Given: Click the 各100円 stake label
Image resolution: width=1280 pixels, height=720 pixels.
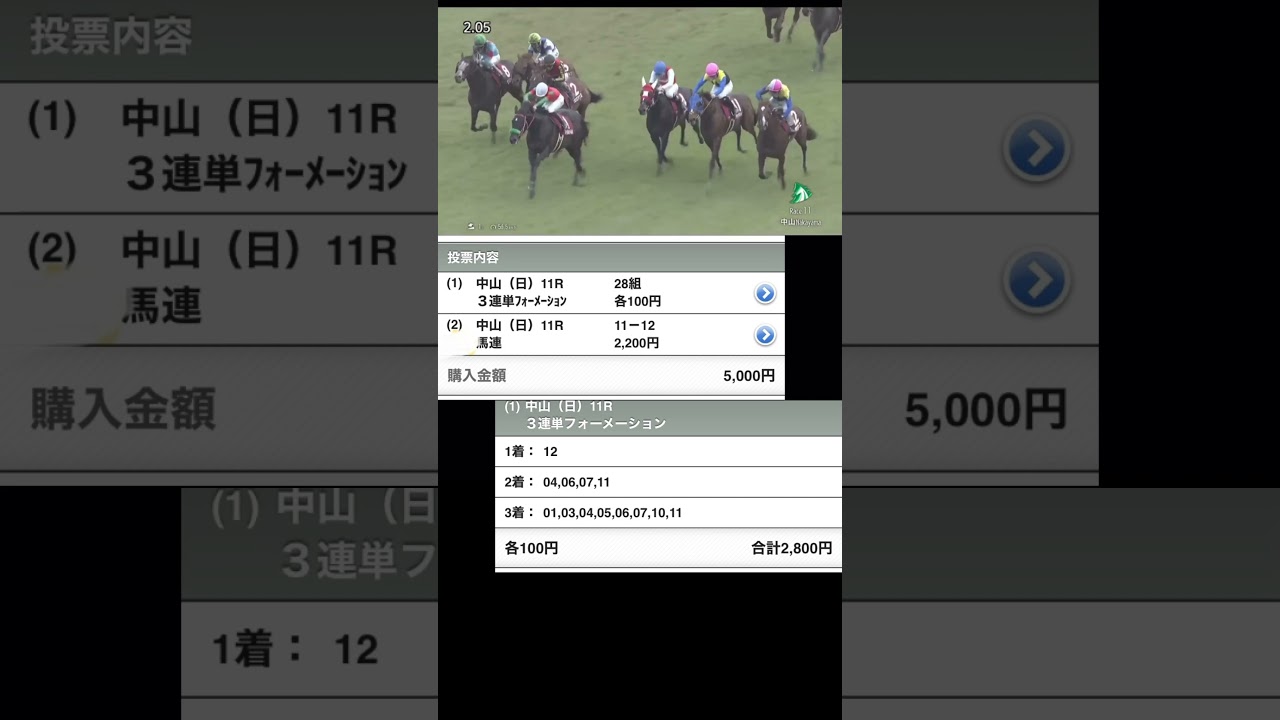Looking at the screenshot, I should coord(532,548).
